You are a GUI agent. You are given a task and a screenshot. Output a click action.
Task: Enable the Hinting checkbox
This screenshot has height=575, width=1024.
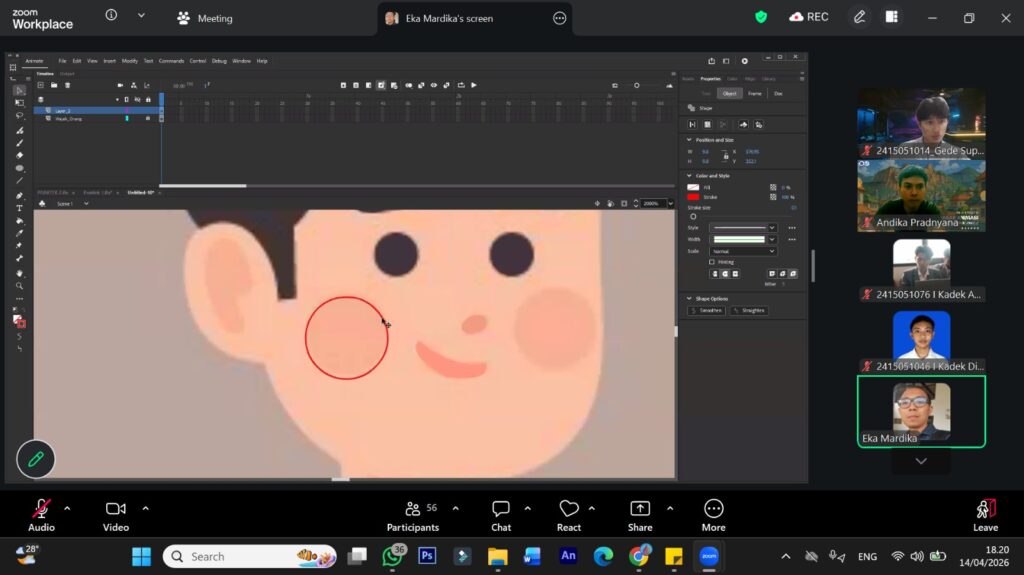pyautogui.click(x=711, y=262)
